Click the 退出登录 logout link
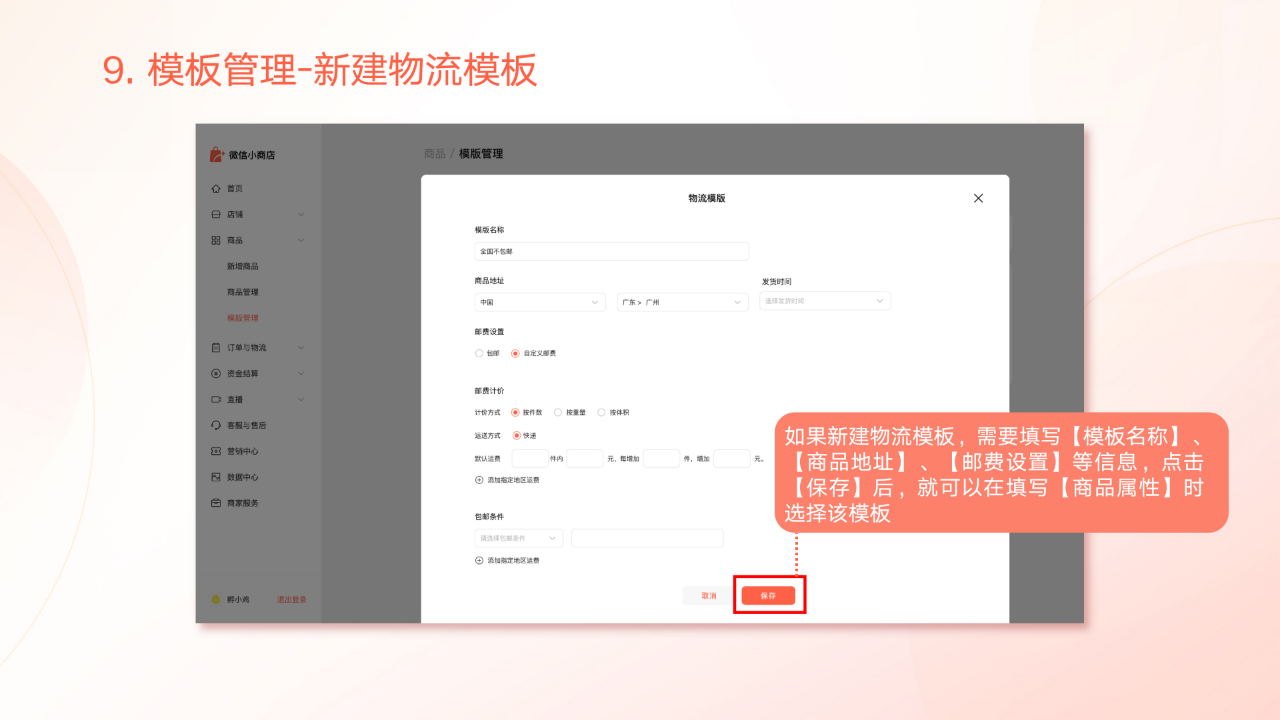The image size is (1280, 720). [292, 600]
